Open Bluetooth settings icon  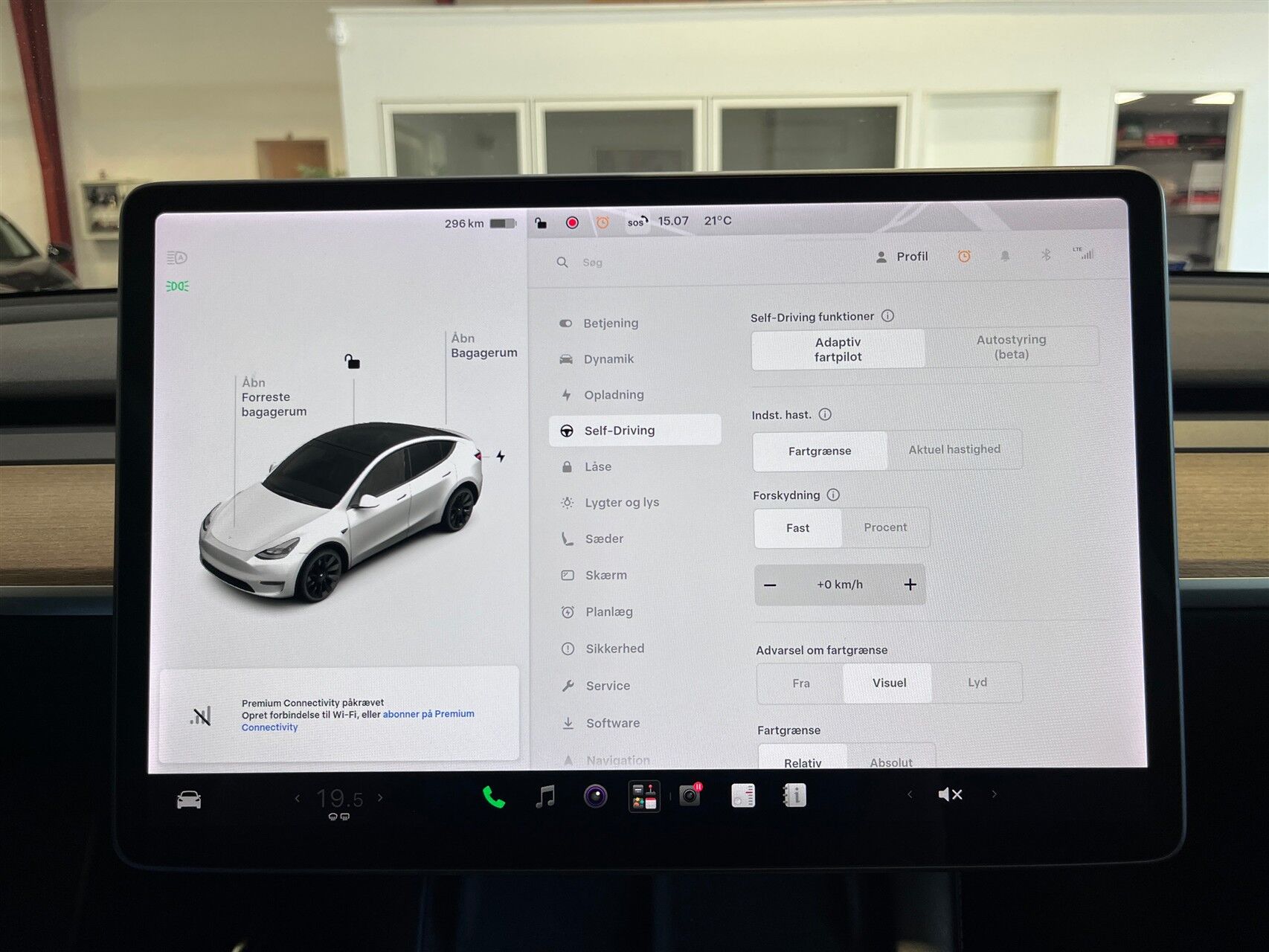[1046, 255]
